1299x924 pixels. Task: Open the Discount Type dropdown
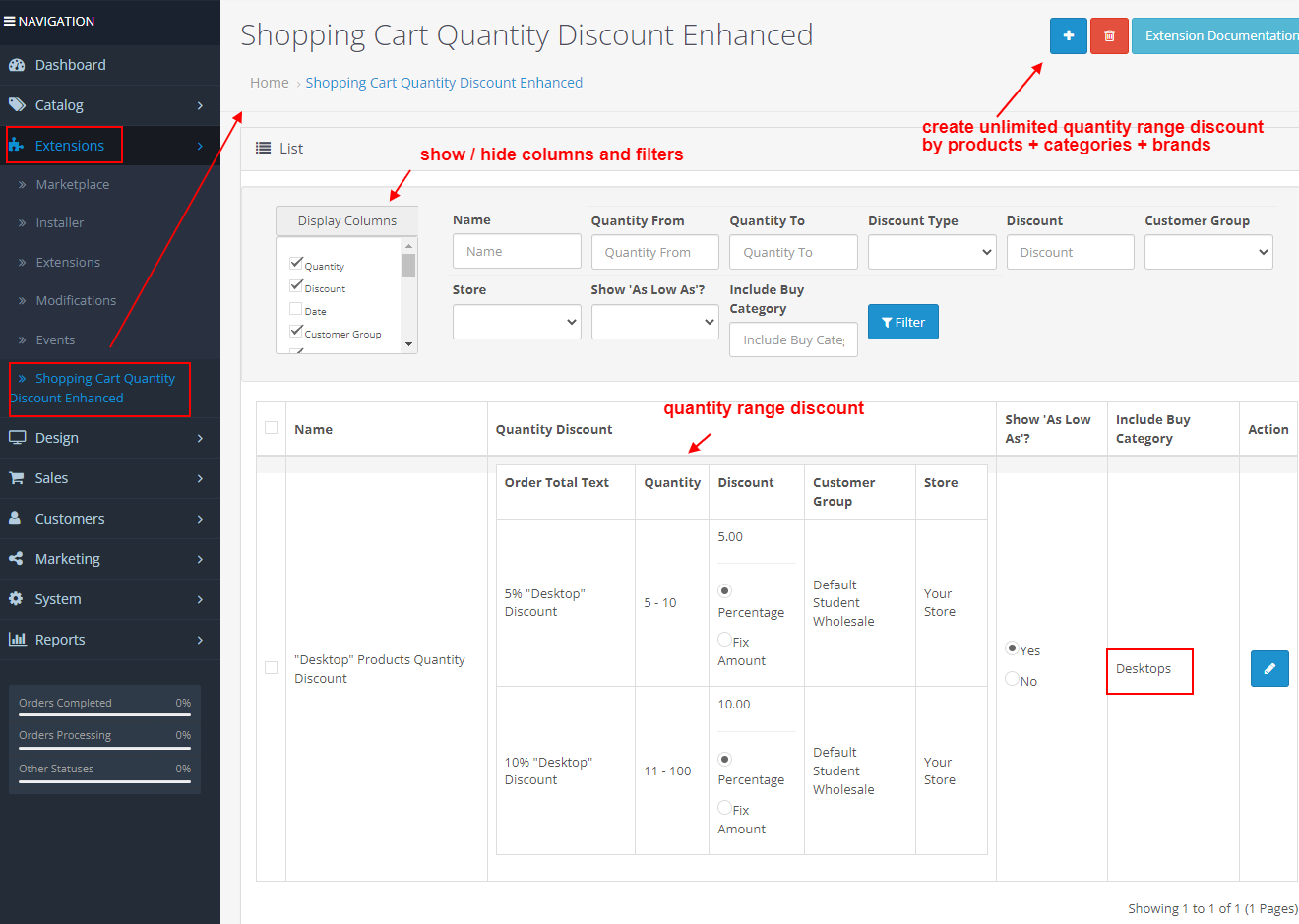(x=931, y=252)
